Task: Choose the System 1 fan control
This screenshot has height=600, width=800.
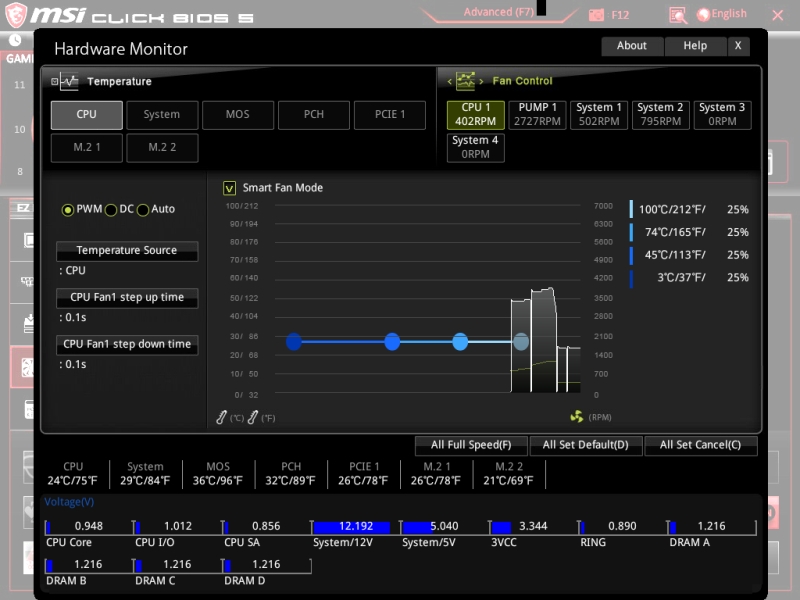Action: (599, 115)
